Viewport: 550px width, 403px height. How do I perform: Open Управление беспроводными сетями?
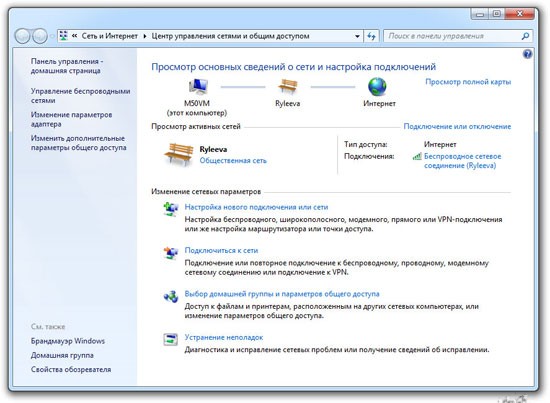(80, 96)
